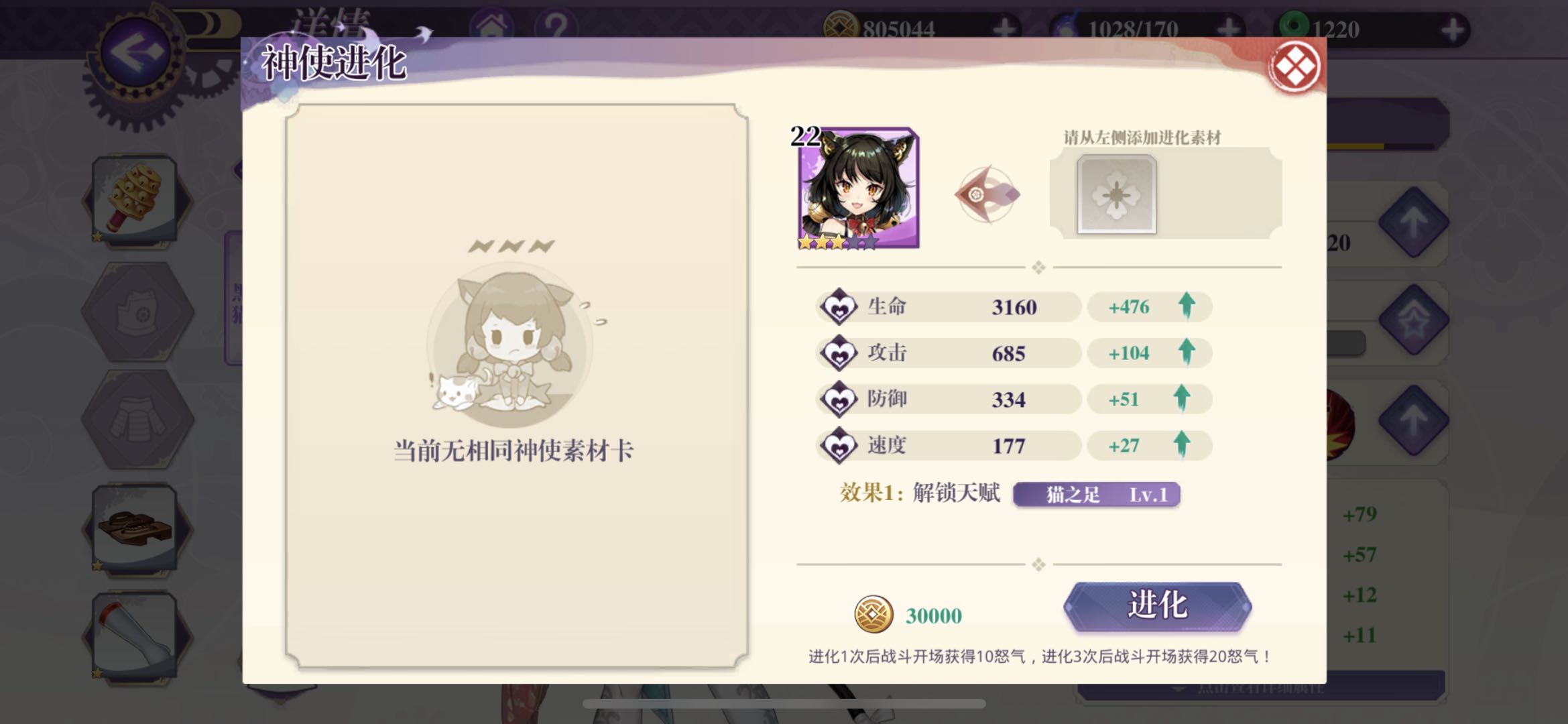Select the empty evolution material slot
This screenshot has width=1568, height=724.
1116,195
